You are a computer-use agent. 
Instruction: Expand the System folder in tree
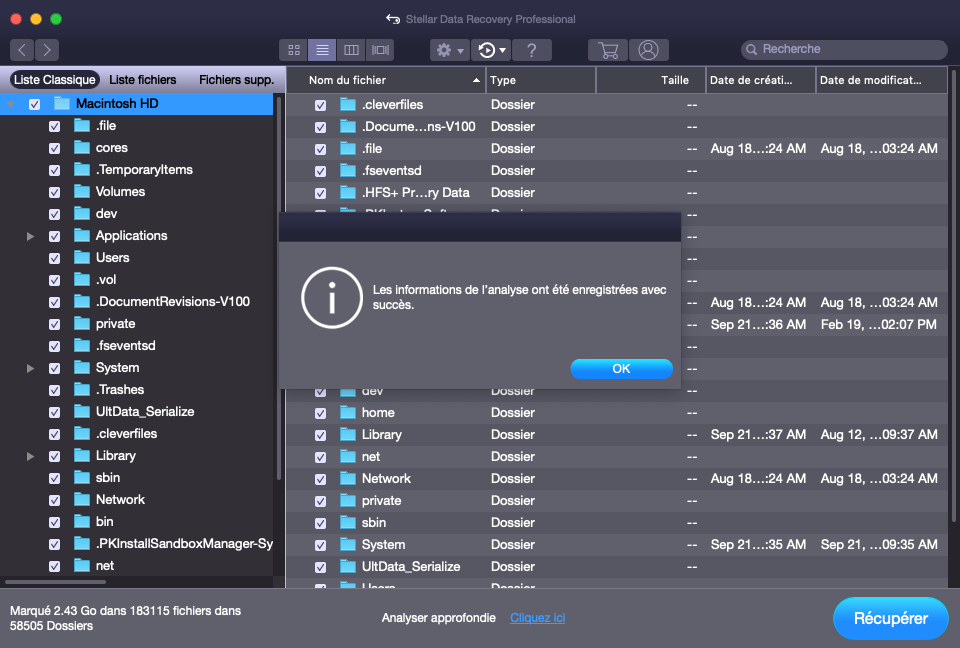[x=30, y=368]
